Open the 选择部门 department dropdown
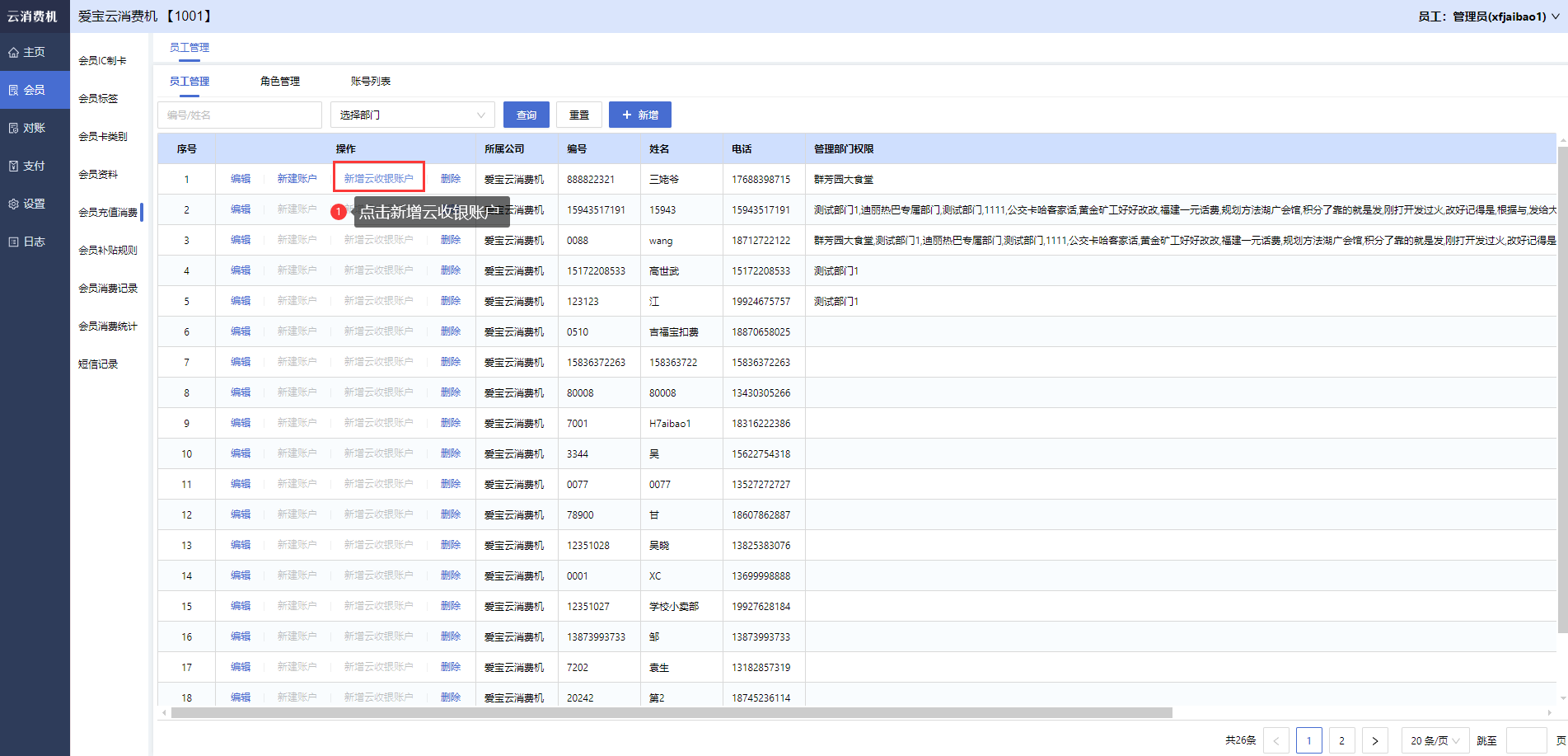Image resolution: width=1568 pixels, height=756 pixels. (x=412, y=115)
